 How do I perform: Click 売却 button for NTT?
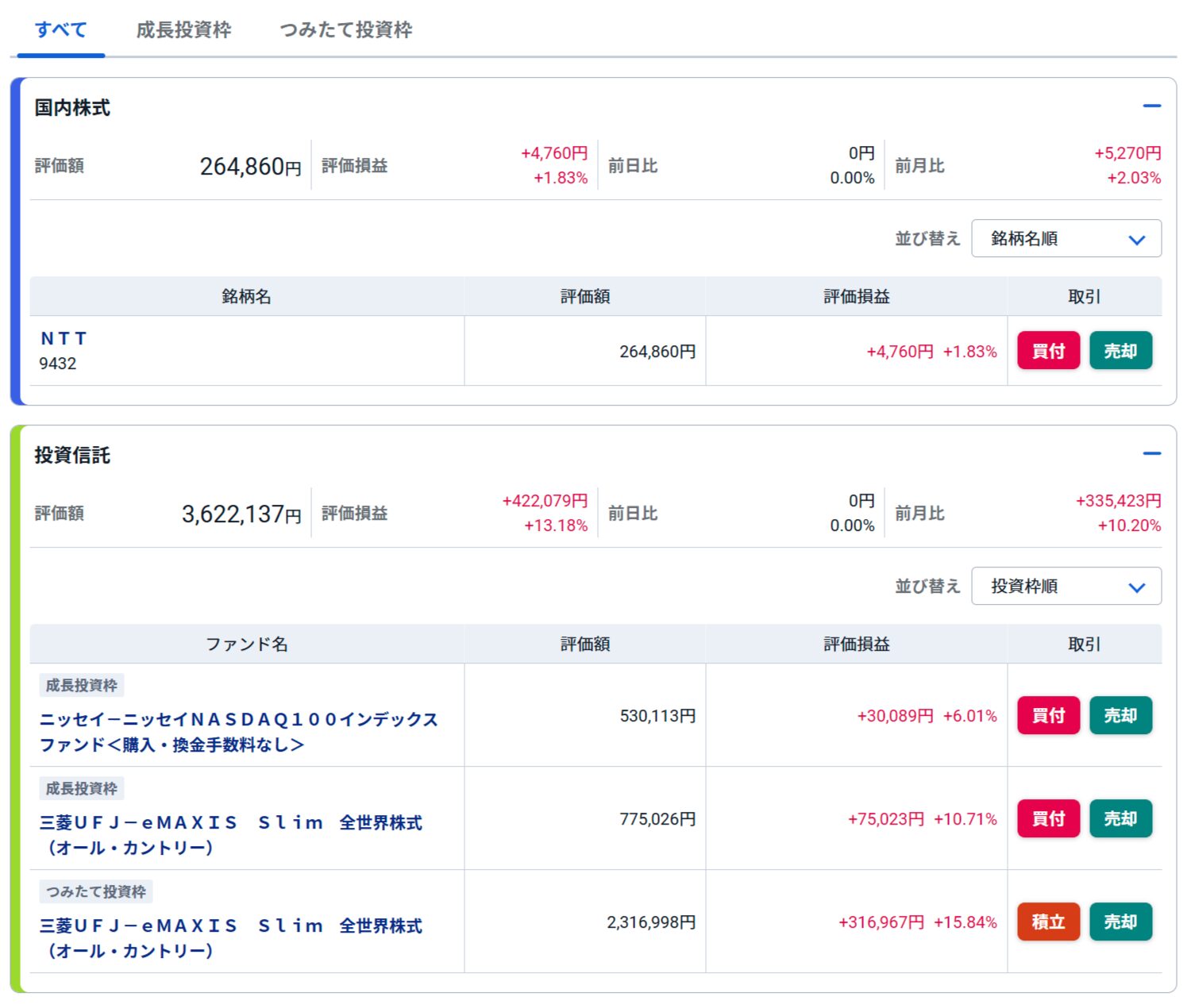coord(1120,351)
